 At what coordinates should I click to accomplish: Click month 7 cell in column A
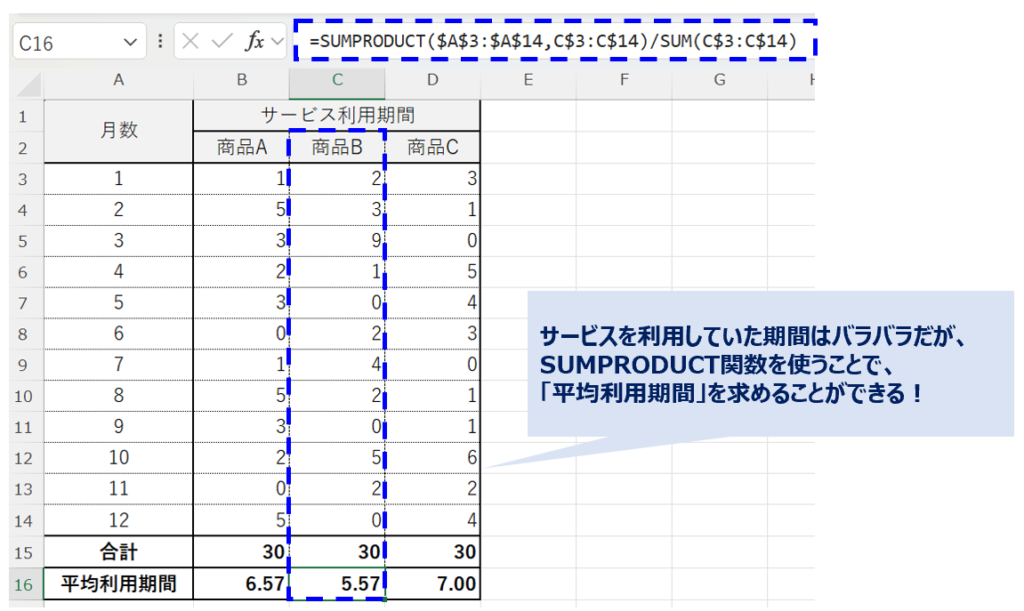pyautogui.click(x=118, y=365)
